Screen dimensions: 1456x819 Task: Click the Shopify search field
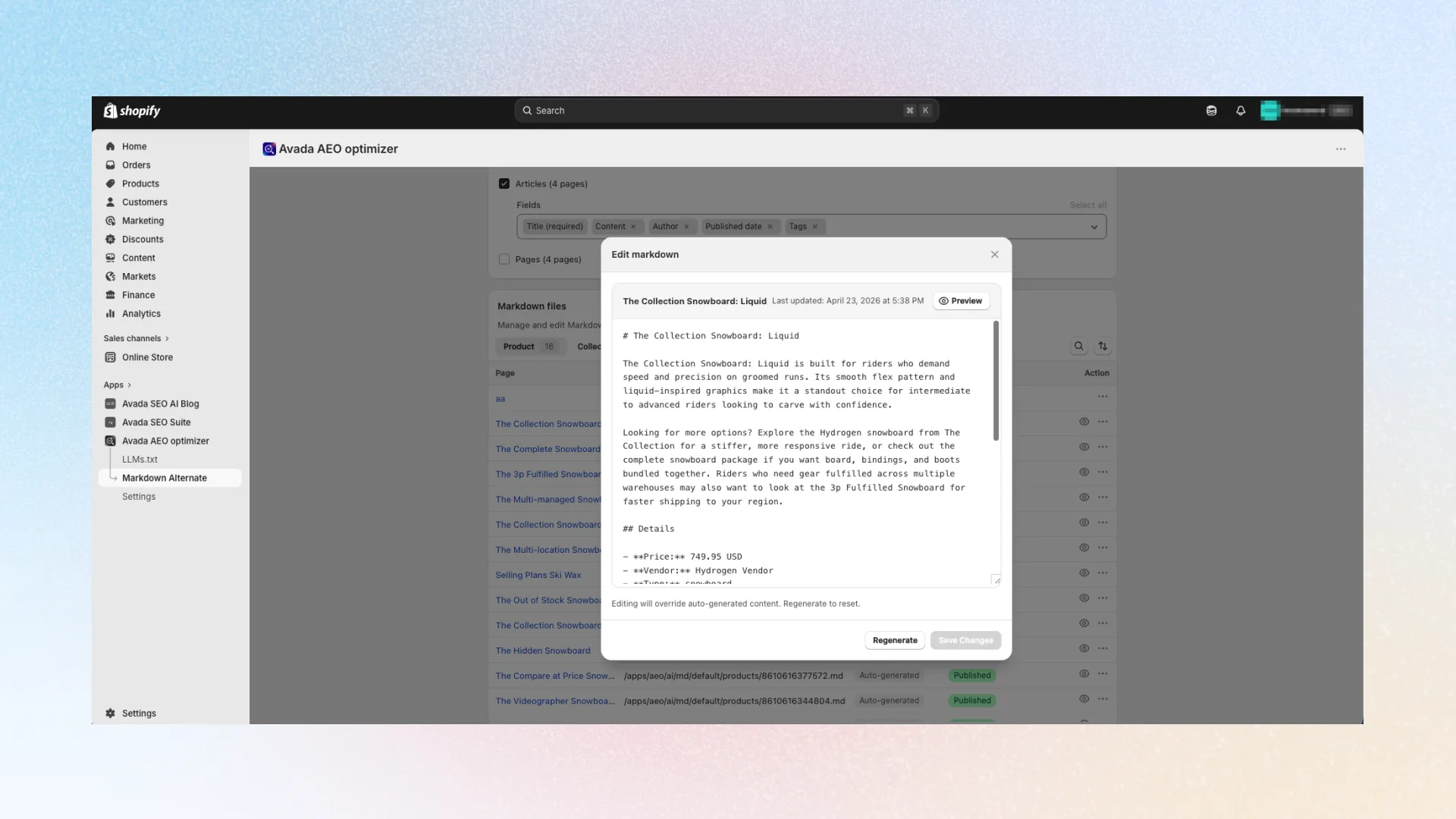(x=726, y=111)
